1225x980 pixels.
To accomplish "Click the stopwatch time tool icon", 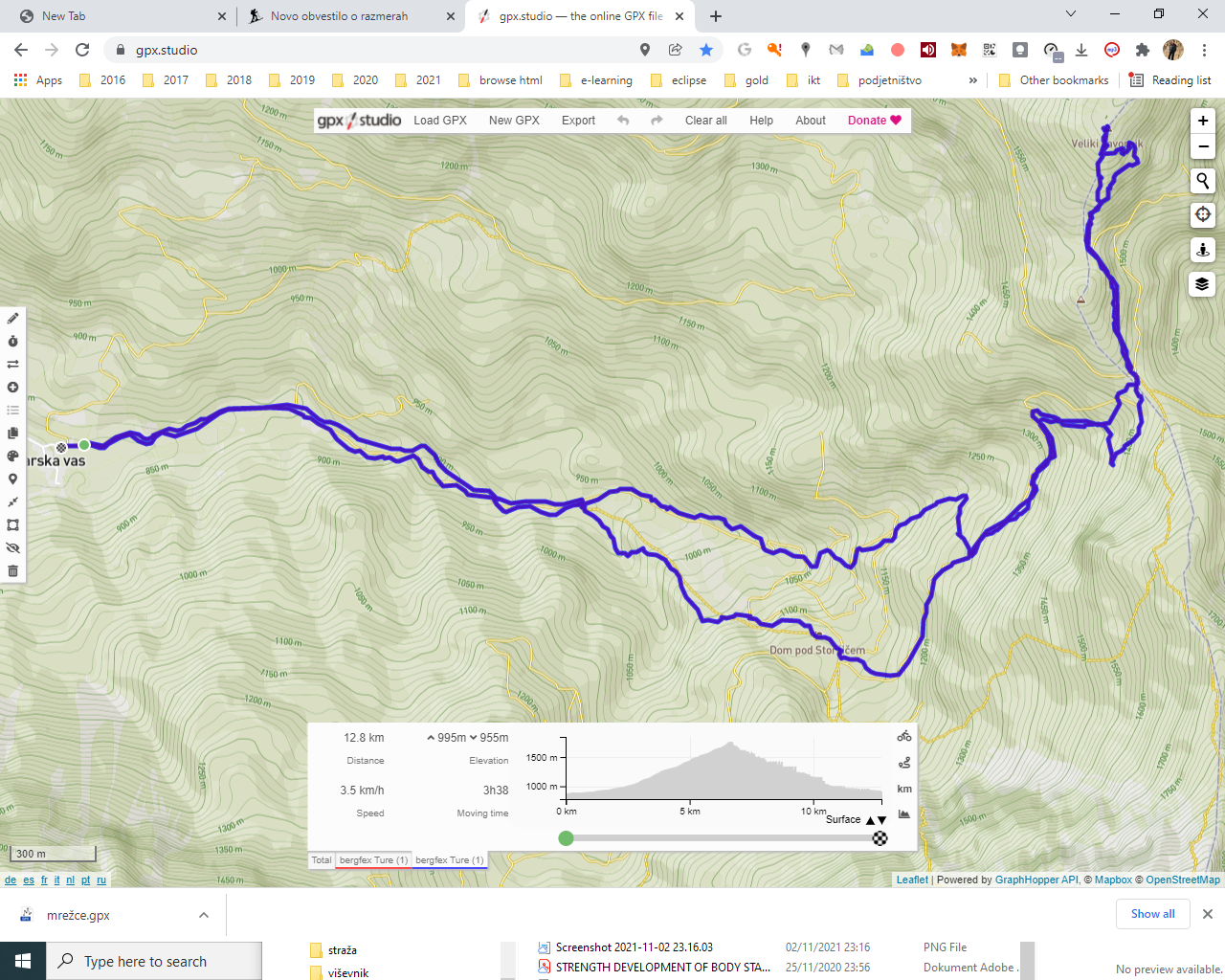I will [x=12, y=342].
